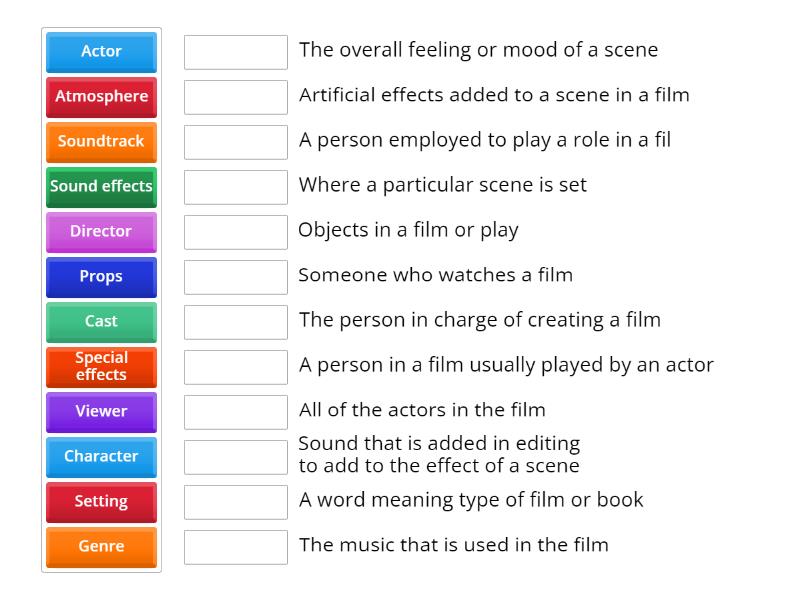Image resolution: width=800 pixels, height=600 pixels.
Task: Select the Actor word tile
Action: point(100,52)
